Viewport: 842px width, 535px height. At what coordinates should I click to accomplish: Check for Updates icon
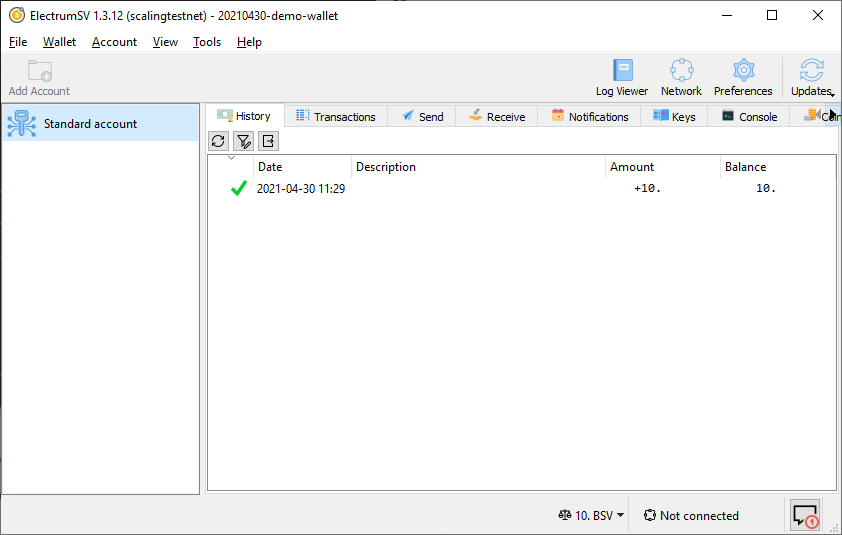point(811,77)
